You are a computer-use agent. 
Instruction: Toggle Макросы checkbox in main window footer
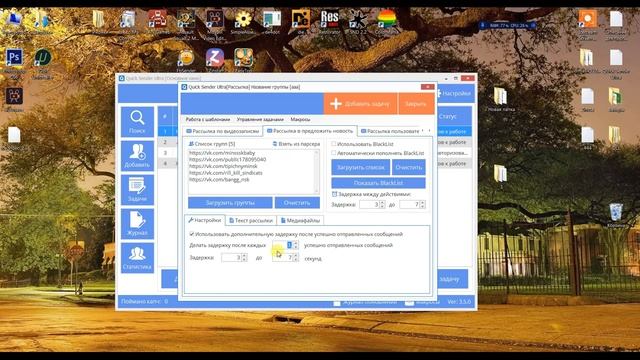coord(409,302)
